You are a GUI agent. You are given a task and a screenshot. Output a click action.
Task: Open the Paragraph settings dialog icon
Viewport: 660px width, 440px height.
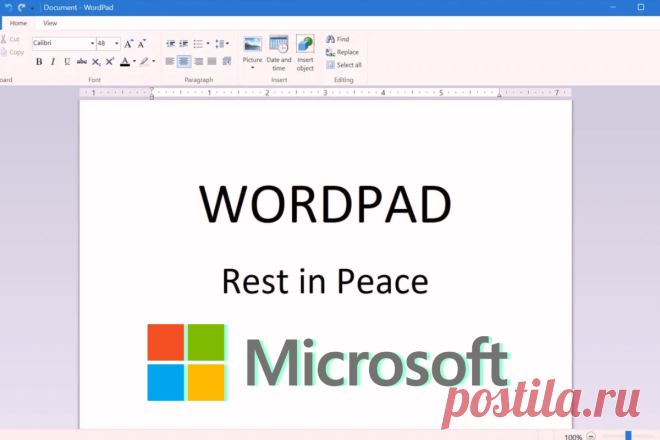pos(227,61)
